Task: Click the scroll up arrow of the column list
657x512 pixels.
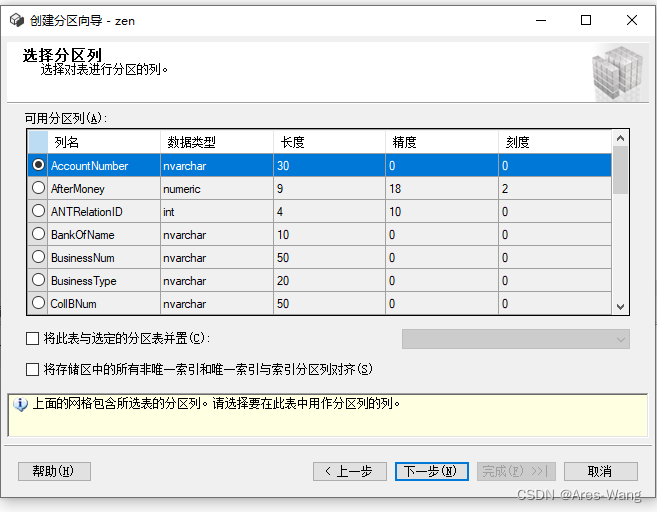Action: coord(621,138)
